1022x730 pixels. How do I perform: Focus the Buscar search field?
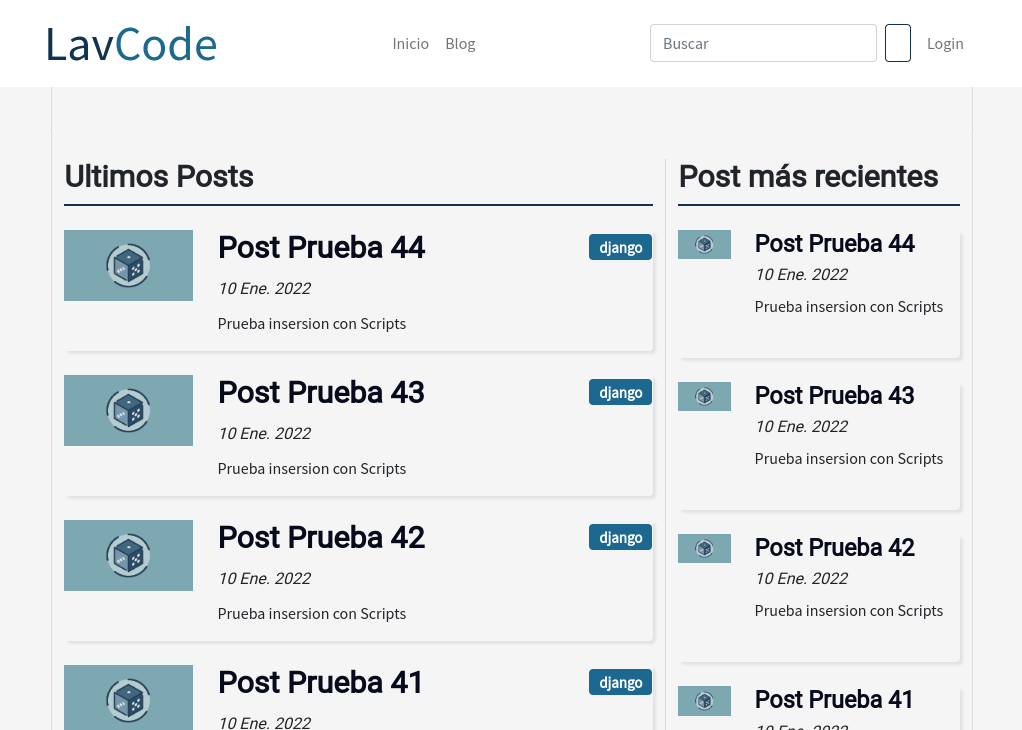[763, 43]
